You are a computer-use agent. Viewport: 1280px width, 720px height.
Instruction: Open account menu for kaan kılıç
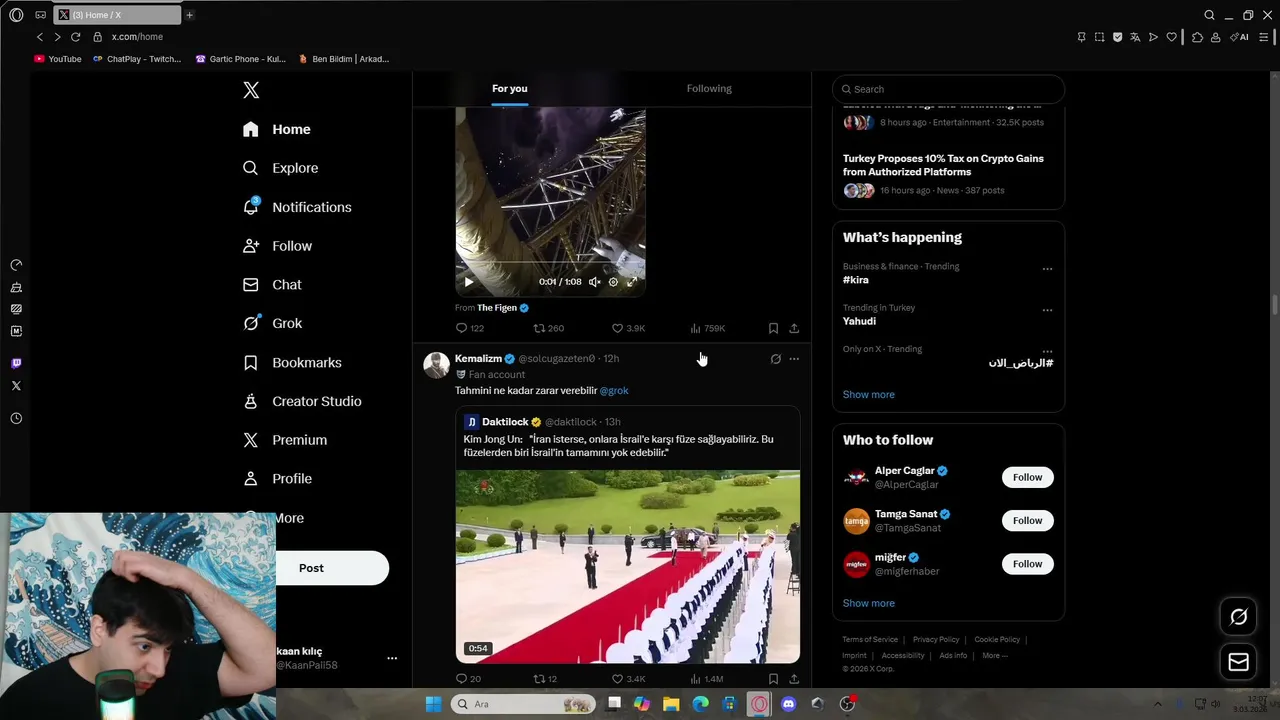[392, 658]
